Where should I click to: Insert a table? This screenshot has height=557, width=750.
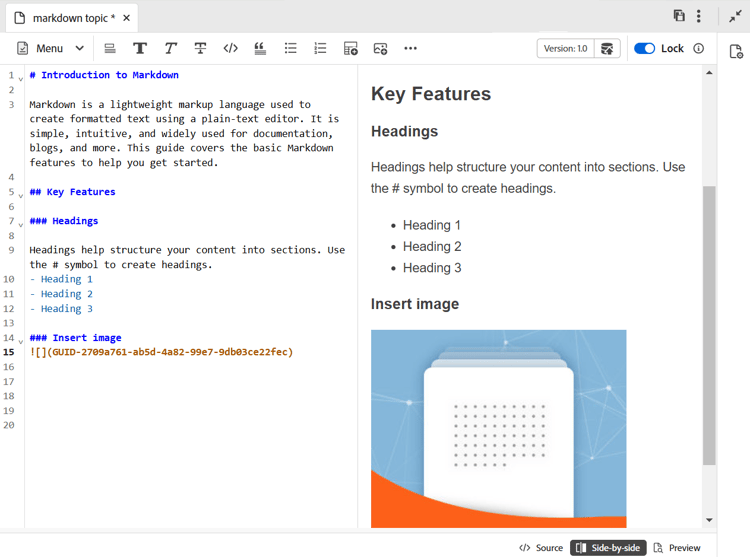tap(351, 48)
